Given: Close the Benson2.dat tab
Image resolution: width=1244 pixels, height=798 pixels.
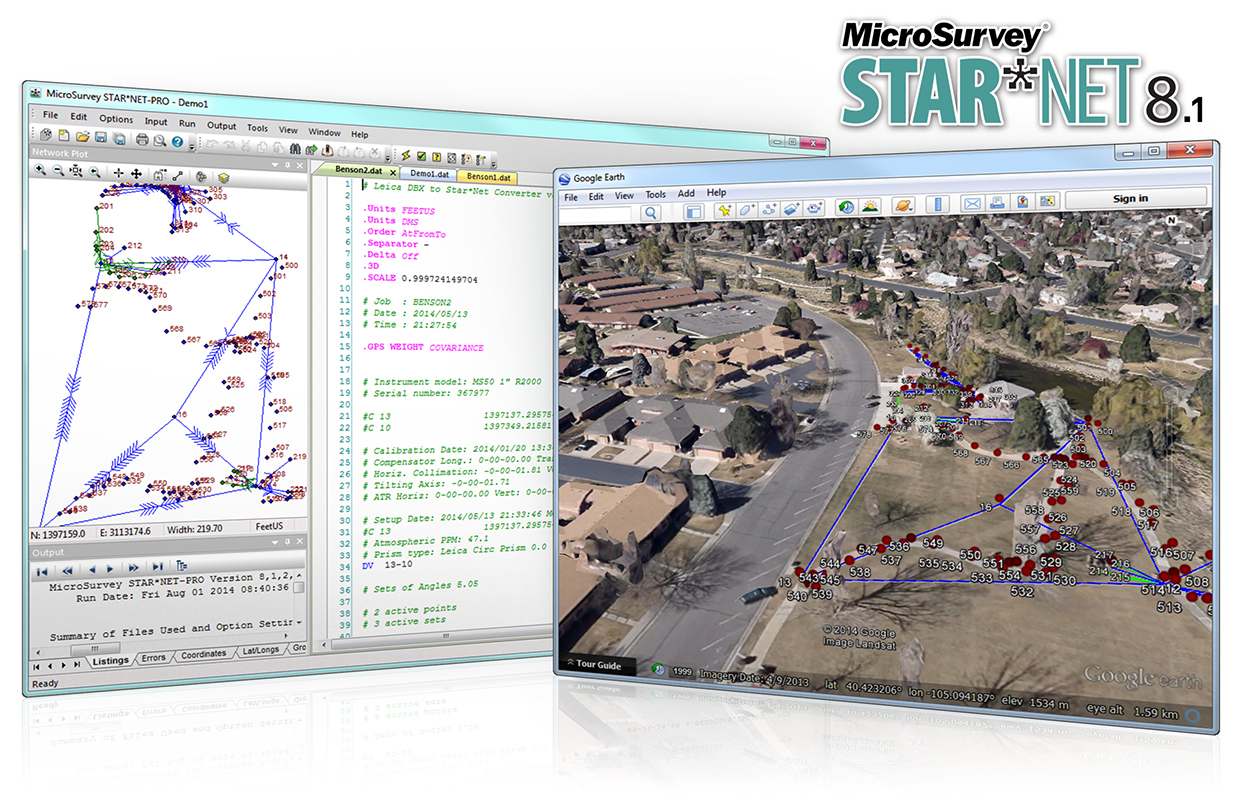Looking at the screenshot, I should click(393, 172).
